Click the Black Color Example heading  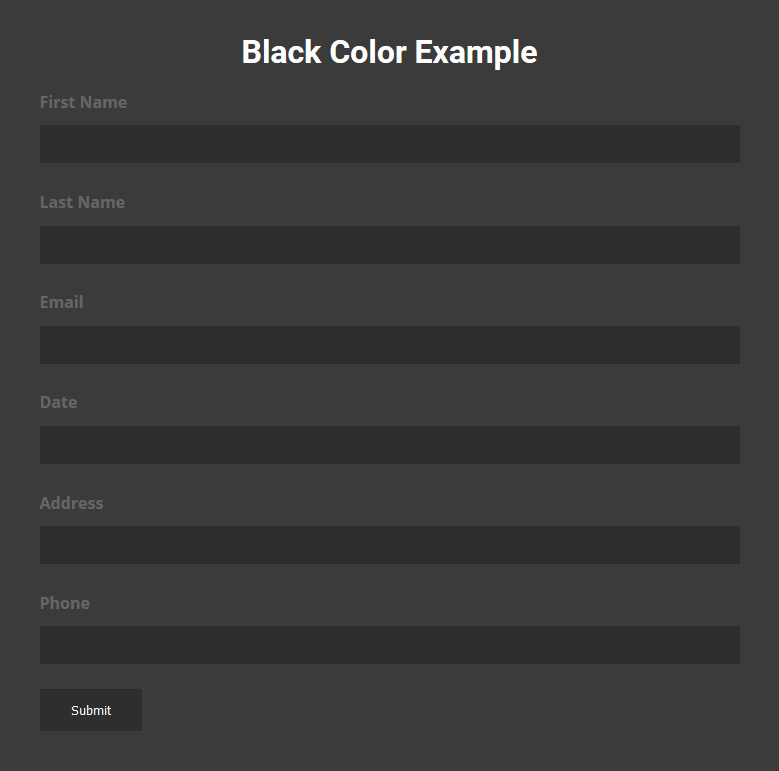(x=389, y=52)
